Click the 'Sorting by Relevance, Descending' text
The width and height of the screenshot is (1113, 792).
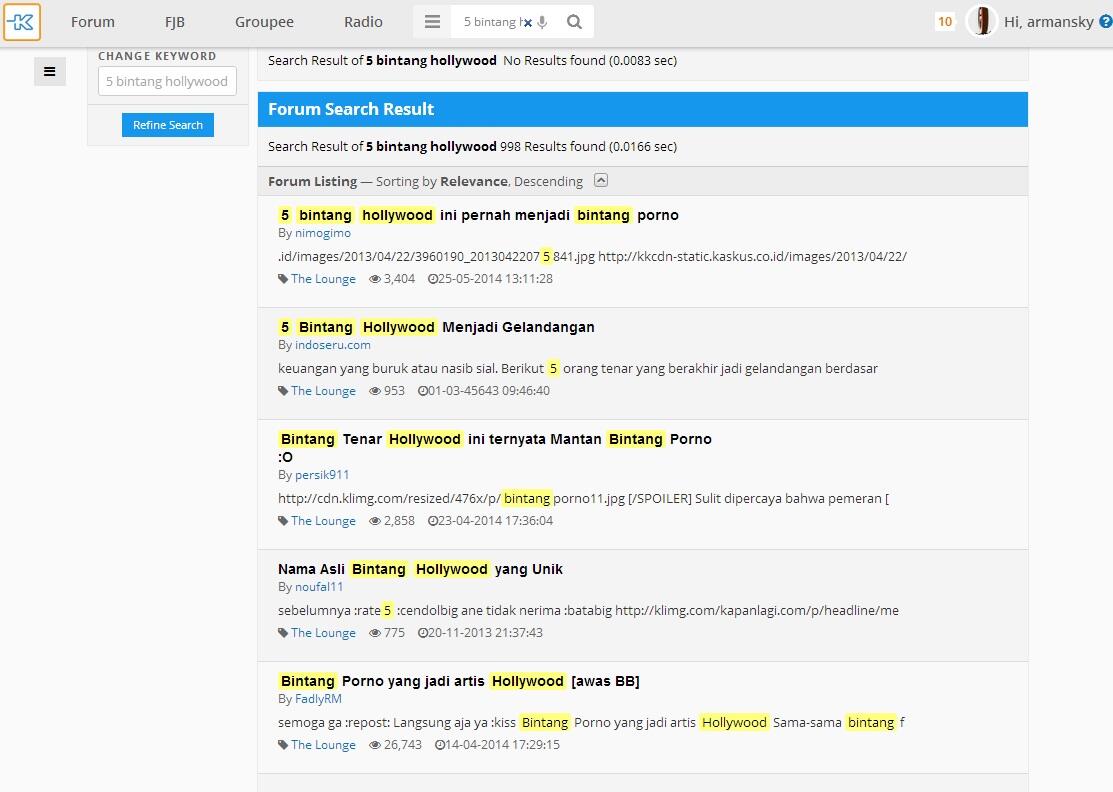pyautogui.click(x=479, y=182)
